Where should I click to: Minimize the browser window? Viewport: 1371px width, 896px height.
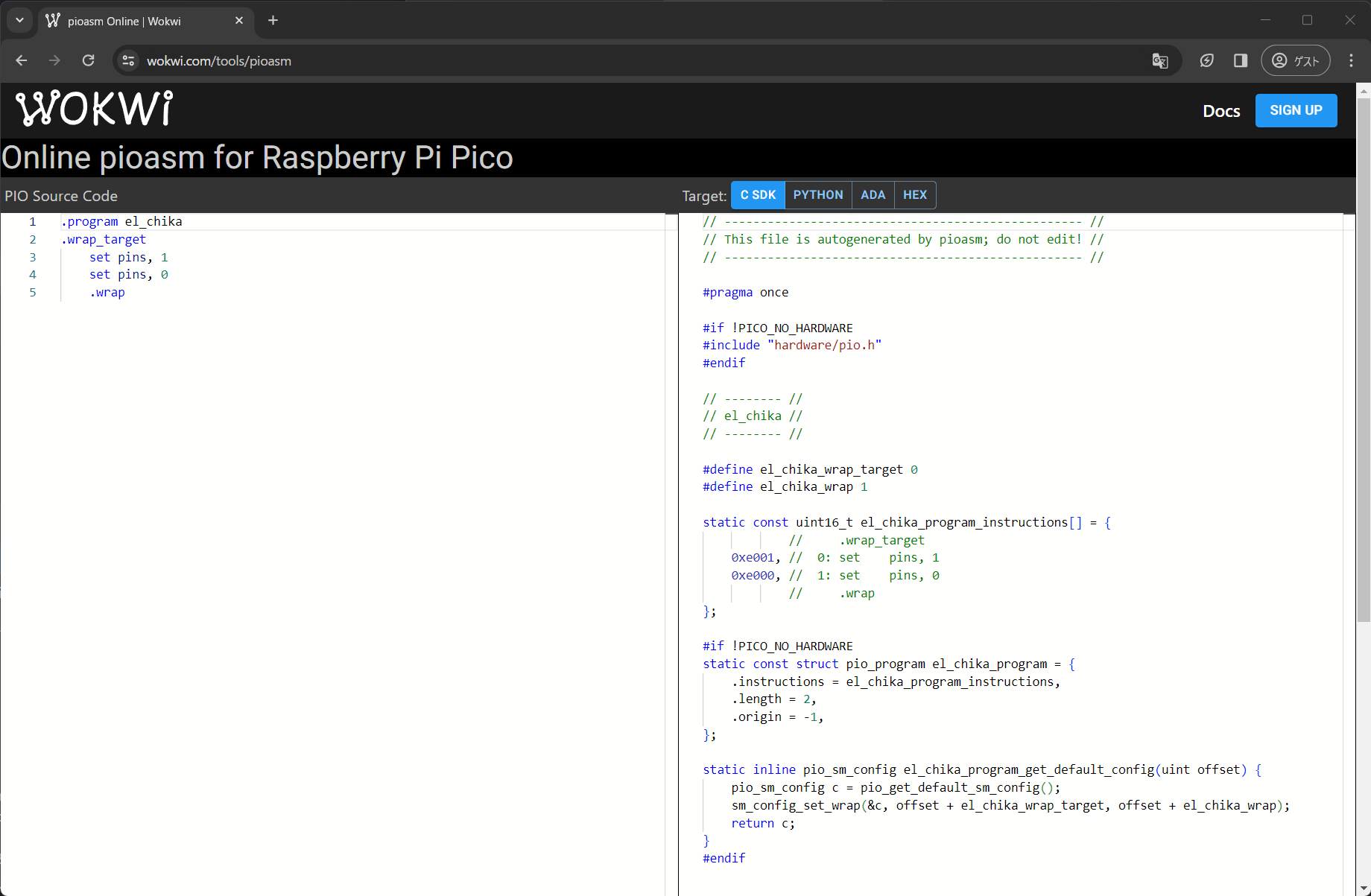tap(1265, 20)
